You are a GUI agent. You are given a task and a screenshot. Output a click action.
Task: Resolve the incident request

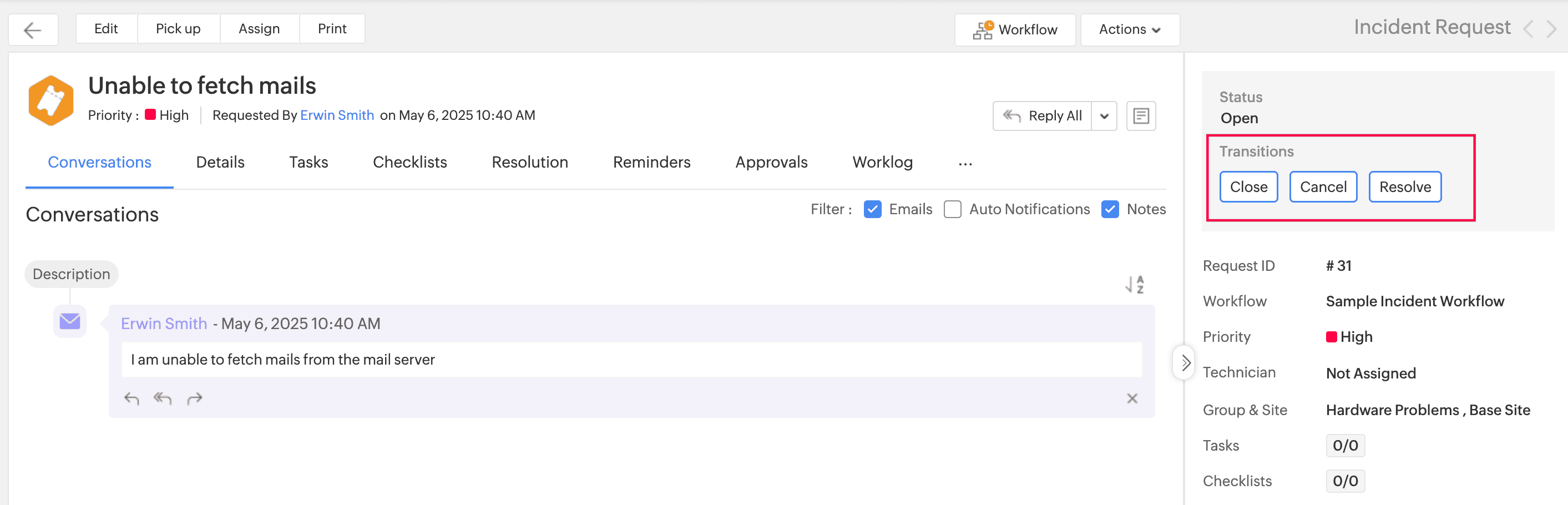(1404, 187)
